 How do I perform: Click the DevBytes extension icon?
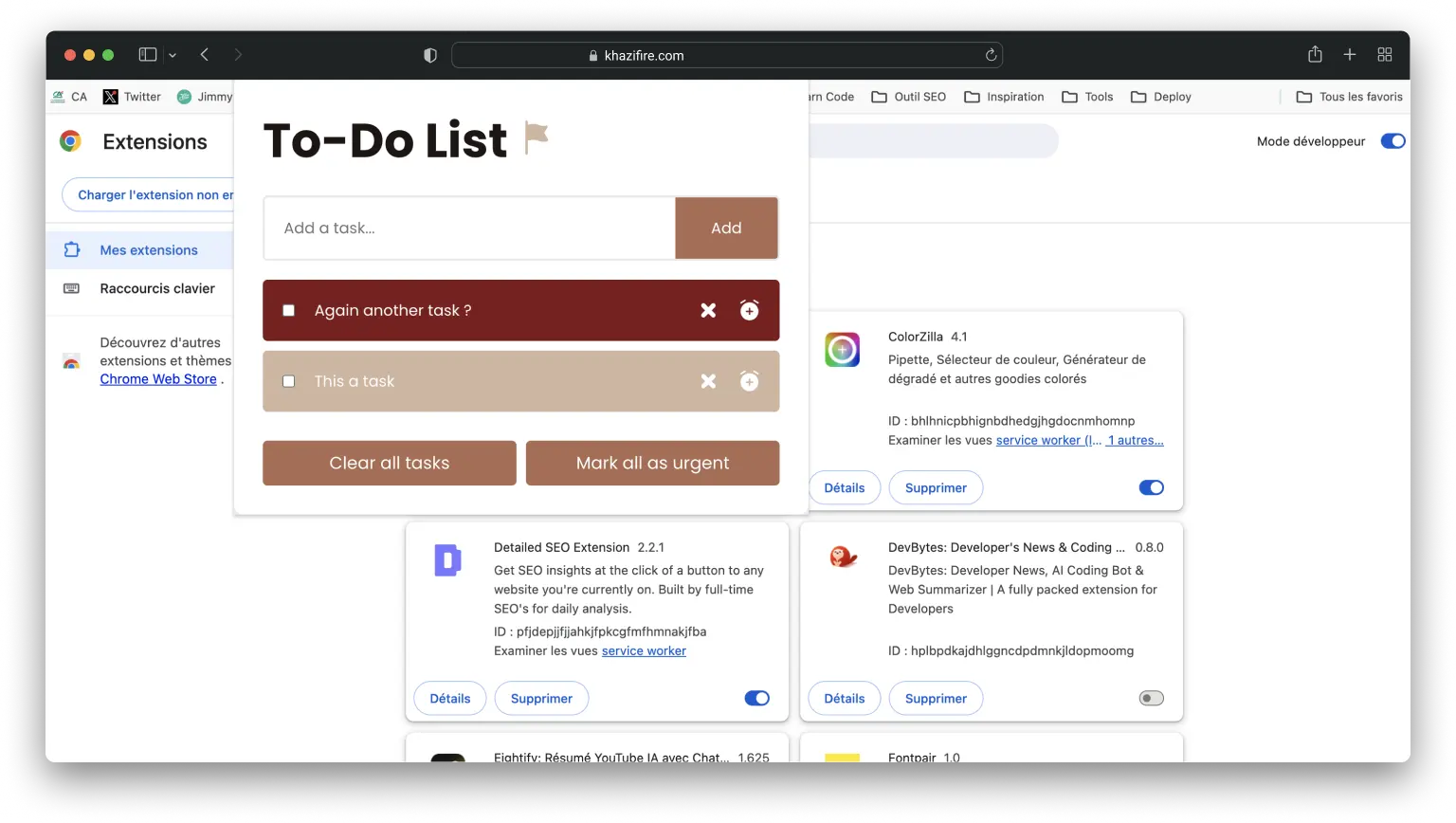[843, 557]
